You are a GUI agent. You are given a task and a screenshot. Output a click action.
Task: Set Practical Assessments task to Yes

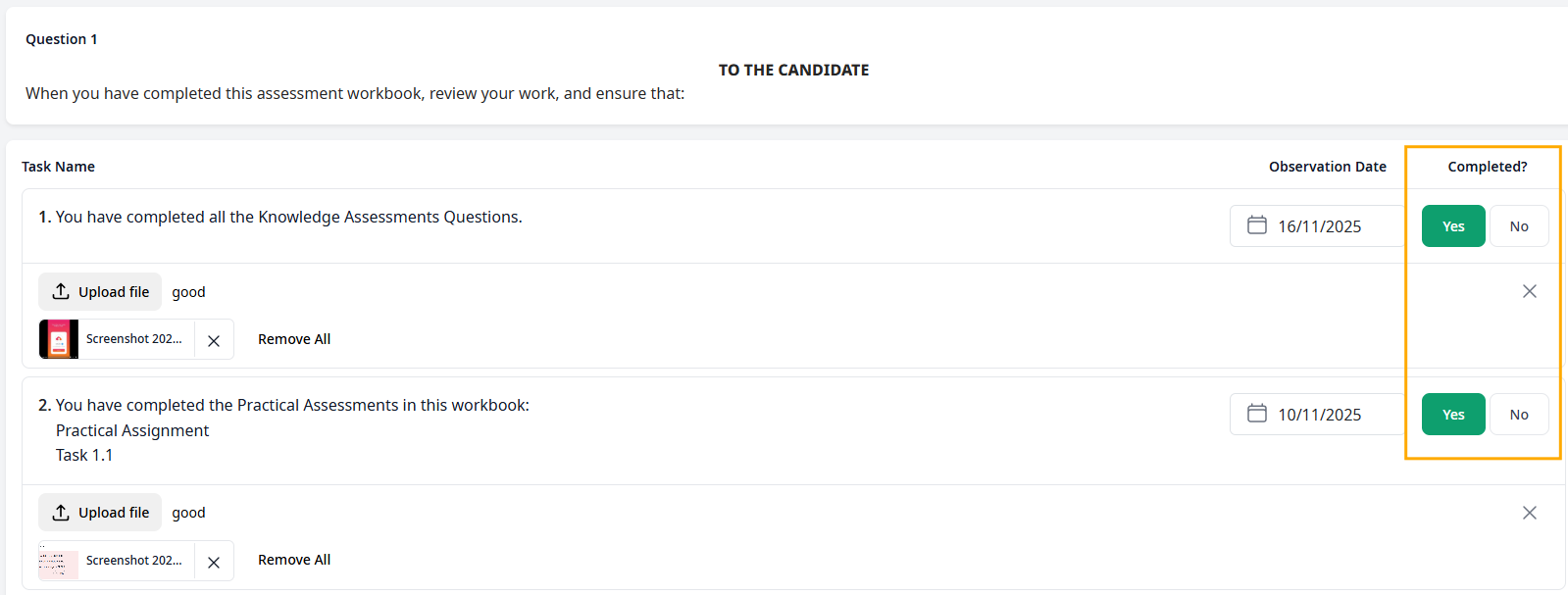(x=1452, y=415)
